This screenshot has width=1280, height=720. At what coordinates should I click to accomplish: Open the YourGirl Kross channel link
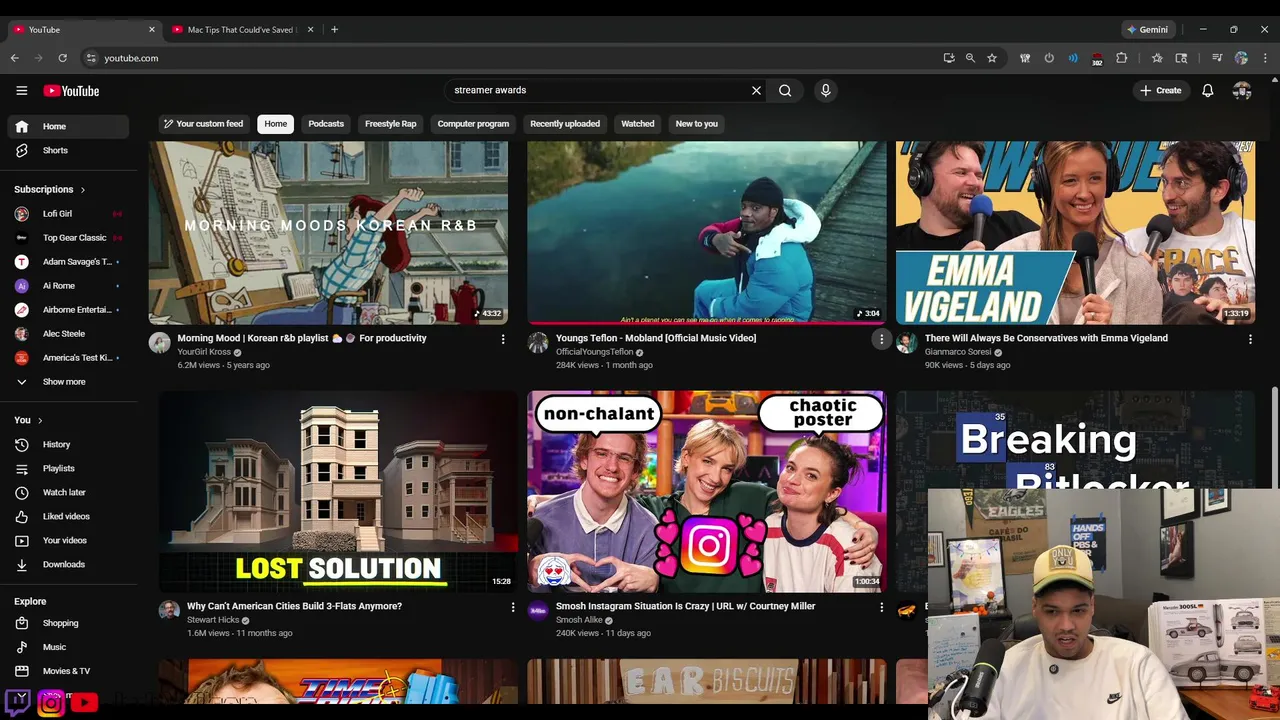pos(204,352)
